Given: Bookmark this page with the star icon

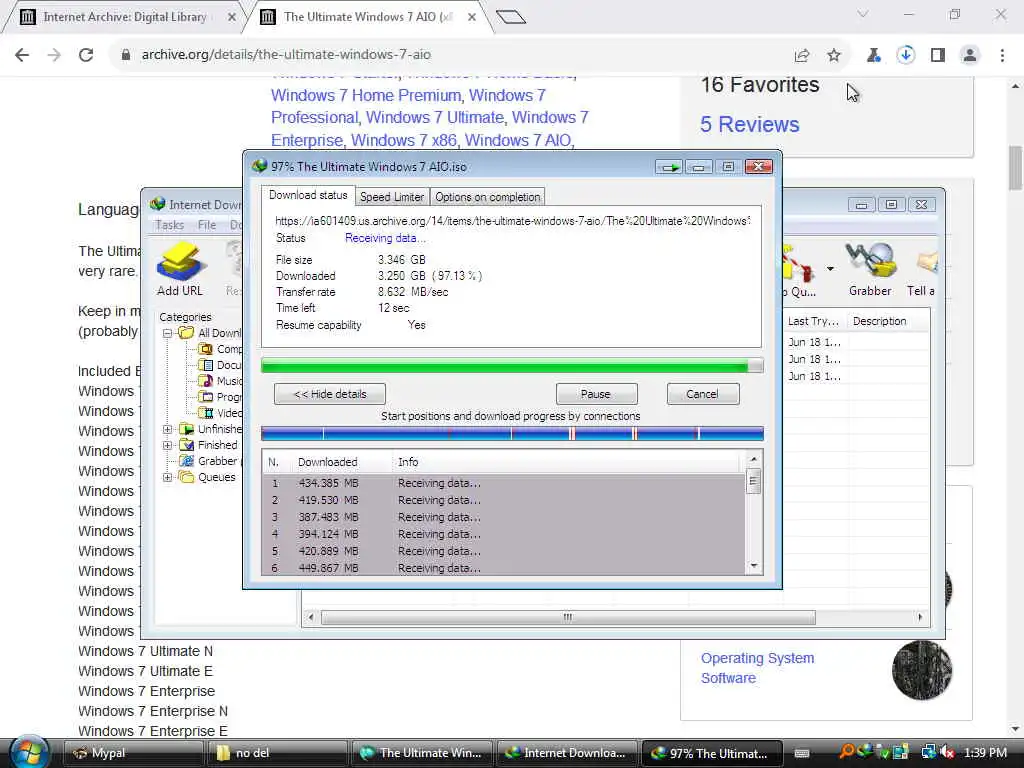Looking at the screenshot, I should tap(834, 56).
